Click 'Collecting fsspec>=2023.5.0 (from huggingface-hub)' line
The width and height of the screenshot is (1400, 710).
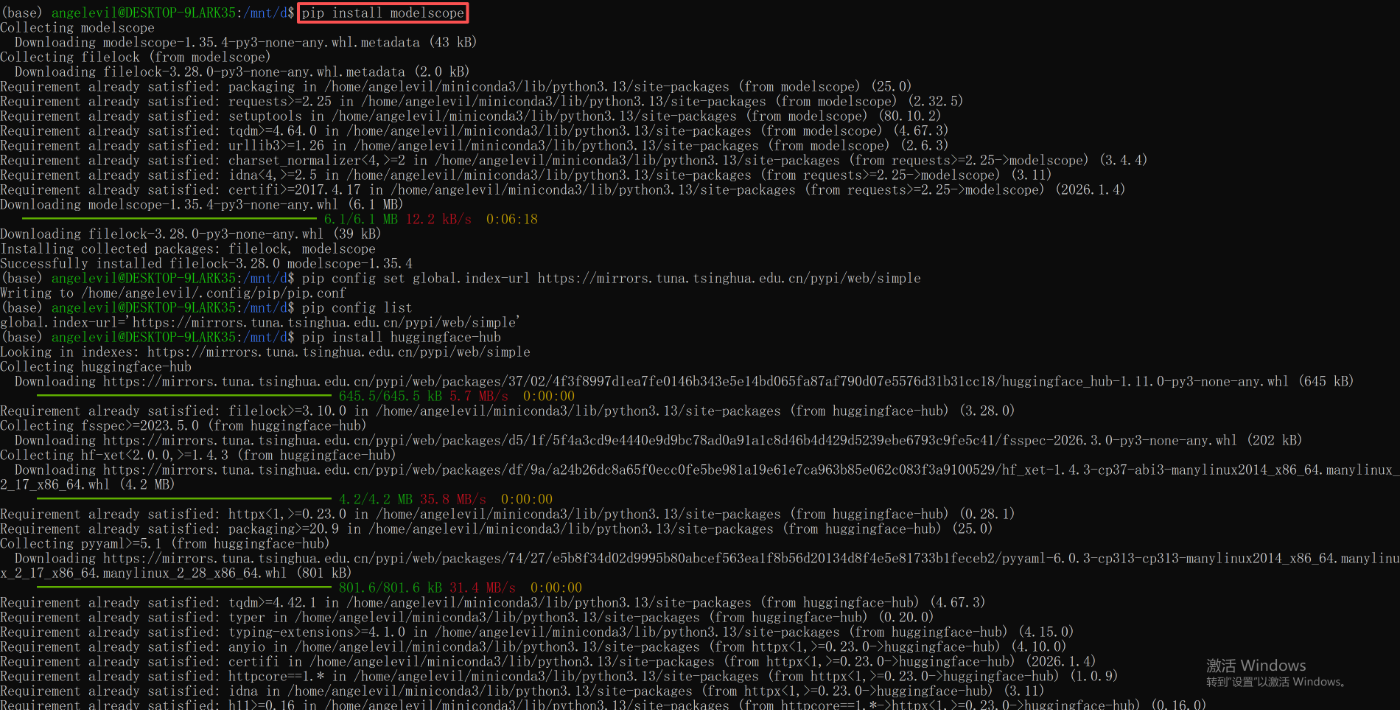tap(184, 425)
